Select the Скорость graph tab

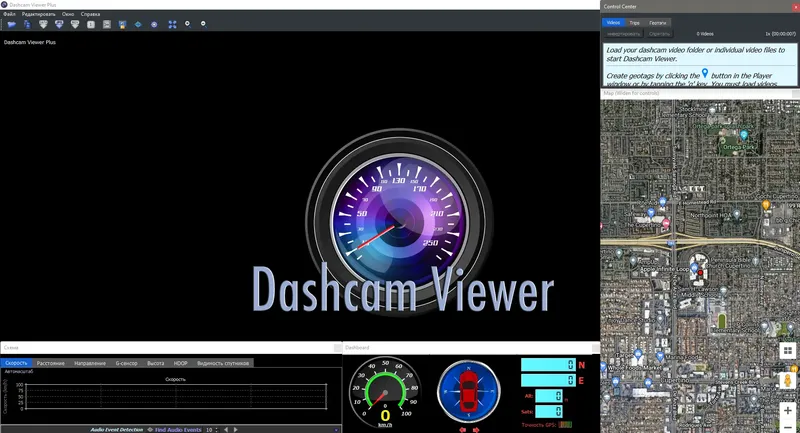tap(16, 363)
